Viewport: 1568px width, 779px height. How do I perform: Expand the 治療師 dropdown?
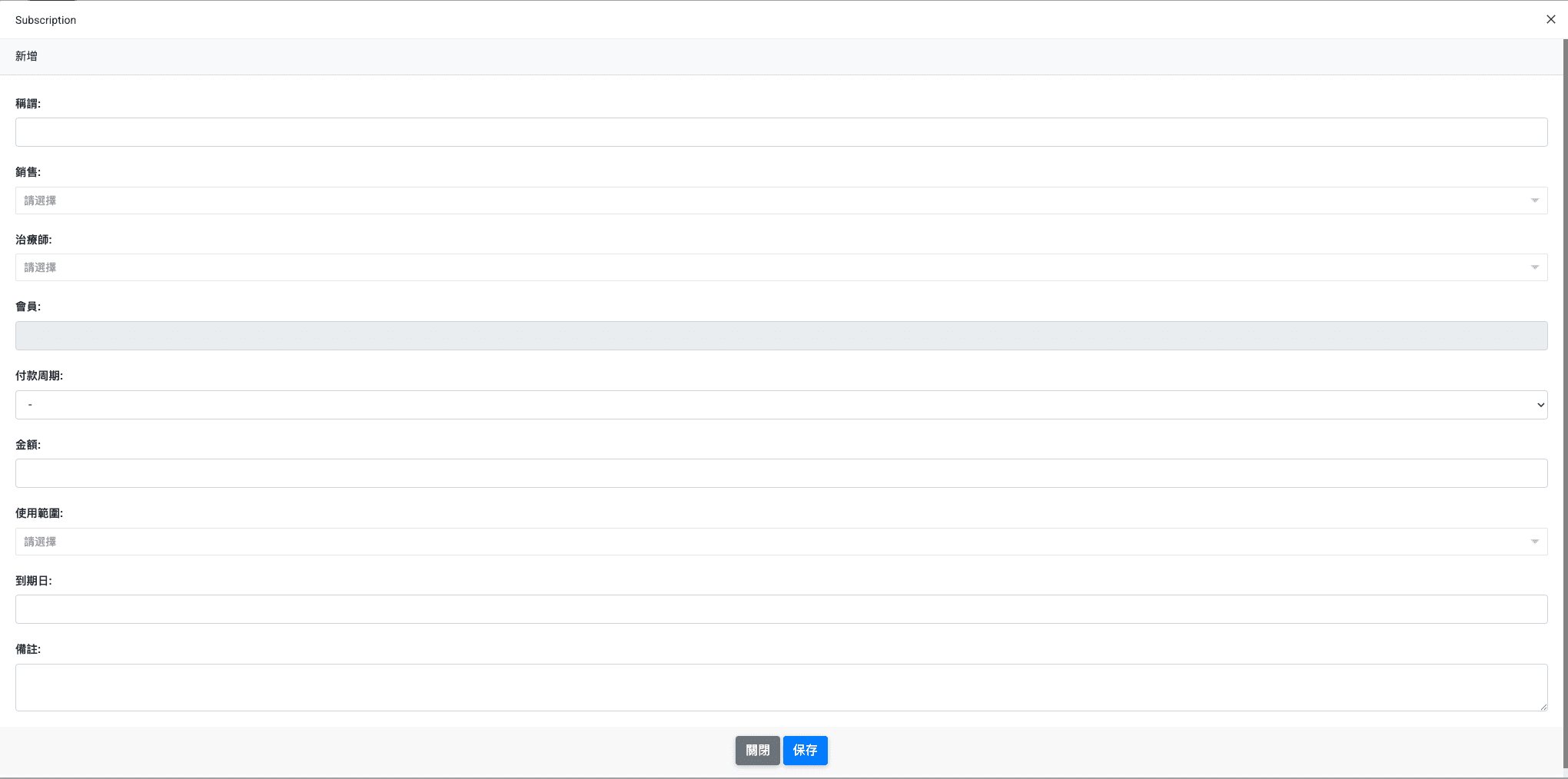[x=769, y=267]
